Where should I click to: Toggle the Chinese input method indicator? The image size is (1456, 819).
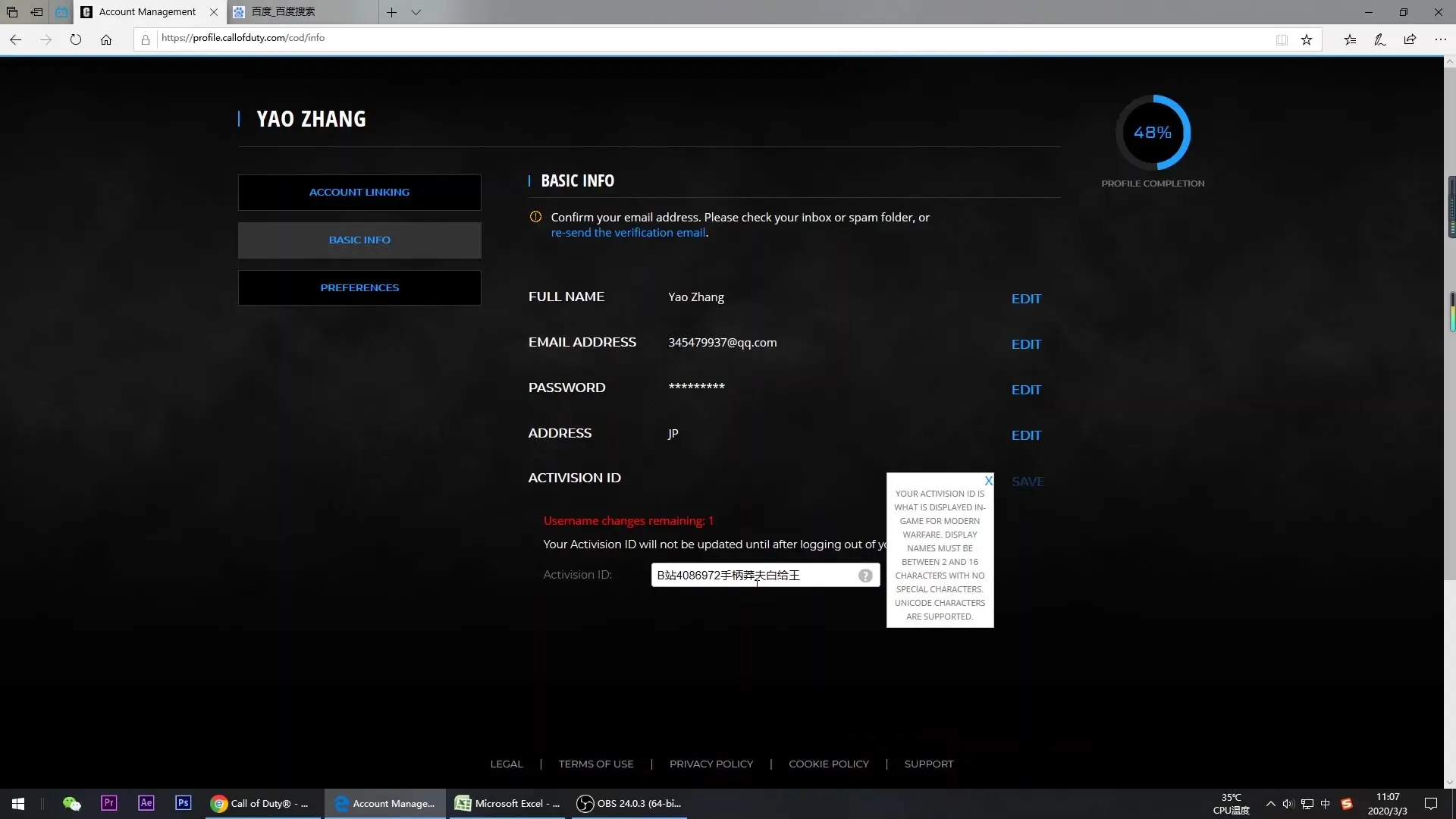1326,804
